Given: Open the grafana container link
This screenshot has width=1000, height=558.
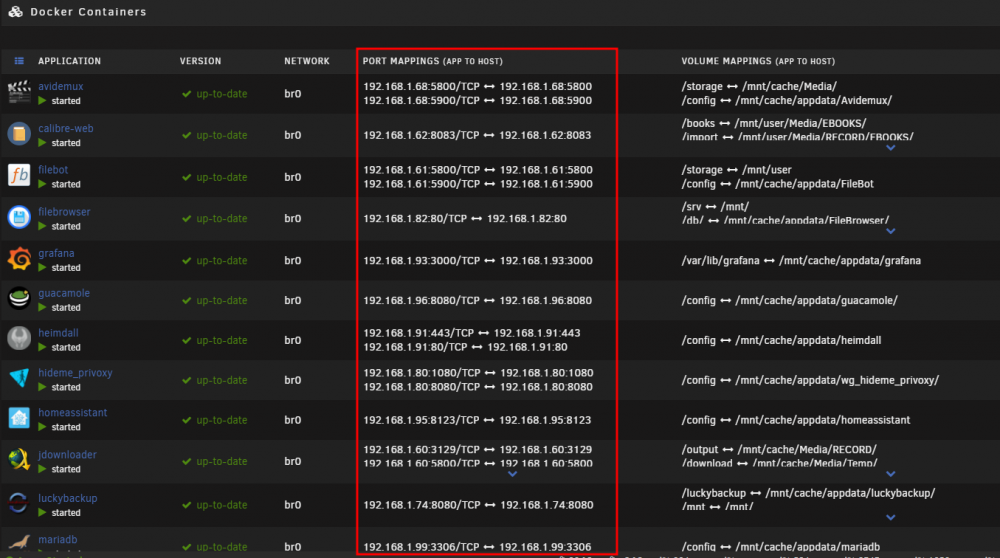Looking at the screenshot, I should tap(56, 253).
